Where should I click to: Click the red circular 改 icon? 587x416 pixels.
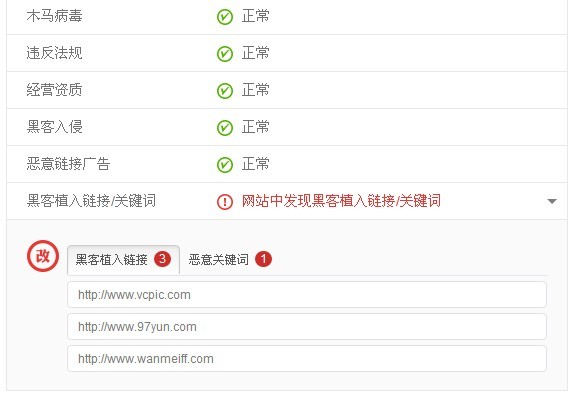pos(43,256)
